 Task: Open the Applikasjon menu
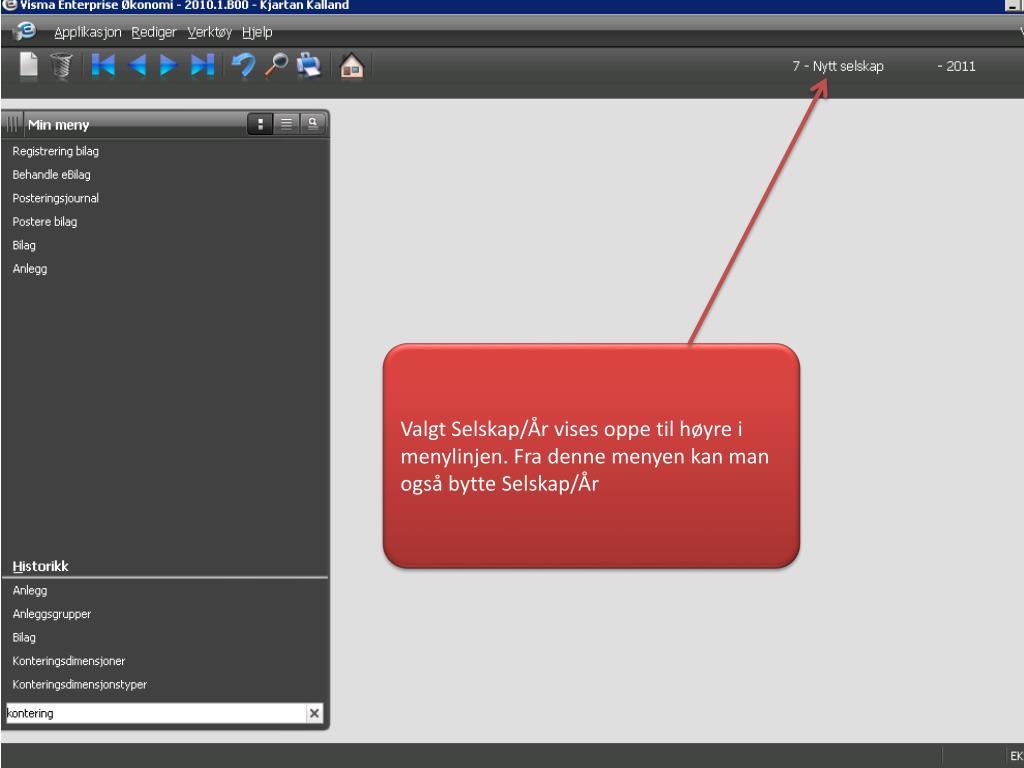[88, 32]
